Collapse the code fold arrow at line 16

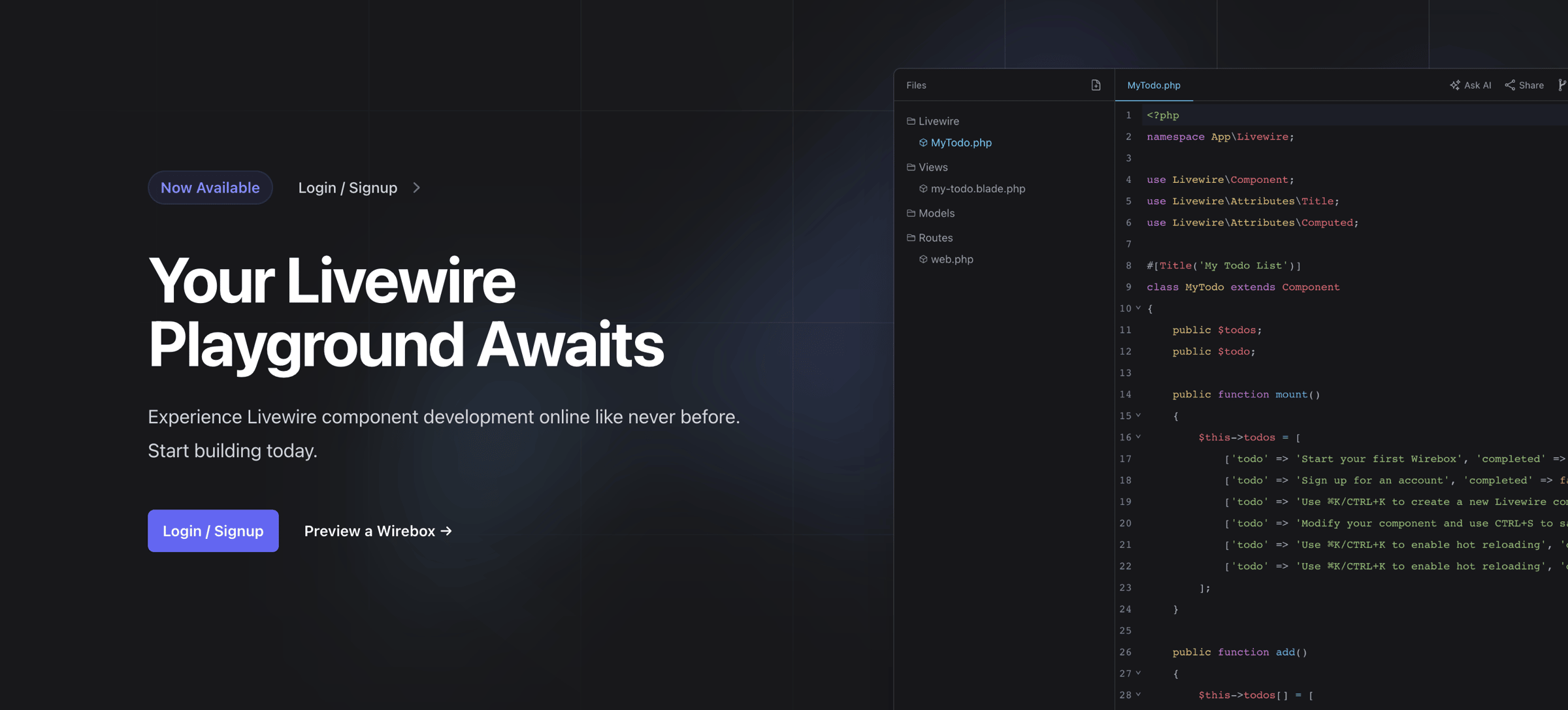[1138, 437]
